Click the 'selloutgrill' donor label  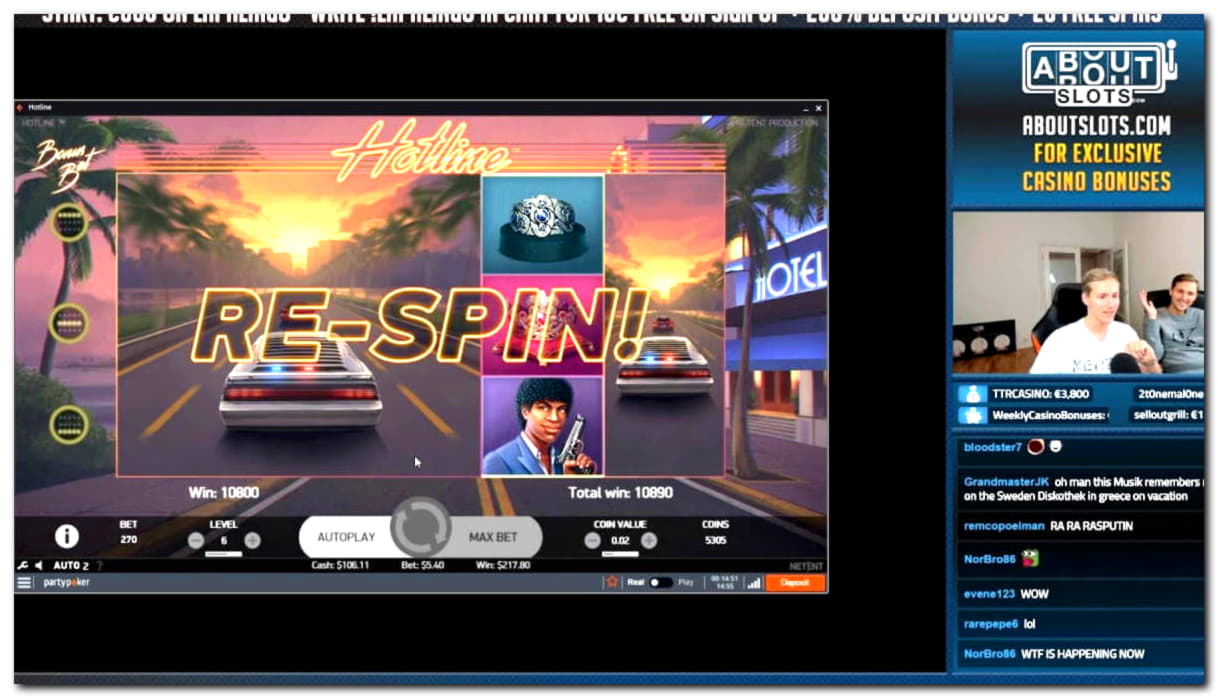[1167, 415]
